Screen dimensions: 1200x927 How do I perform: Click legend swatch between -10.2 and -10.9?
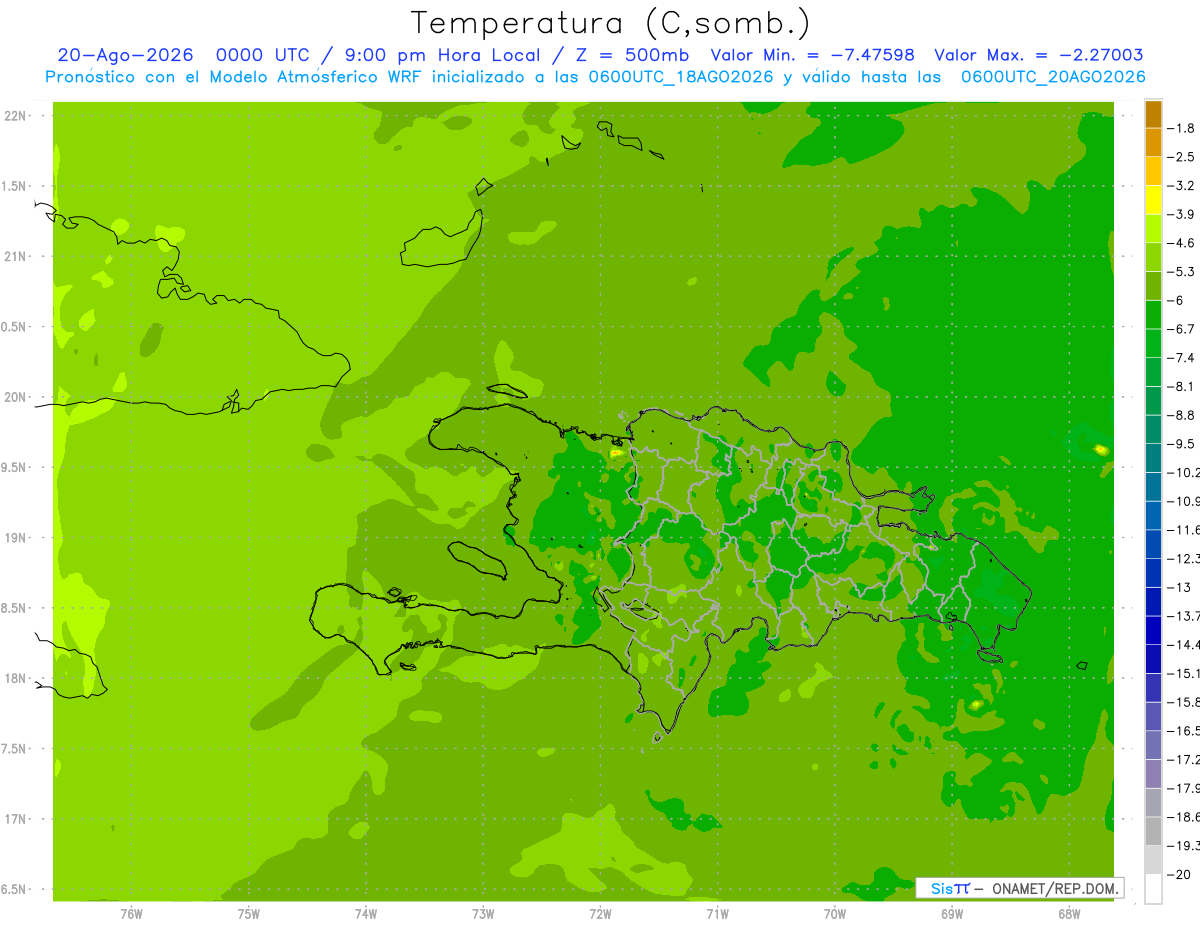click(1153, 486)
